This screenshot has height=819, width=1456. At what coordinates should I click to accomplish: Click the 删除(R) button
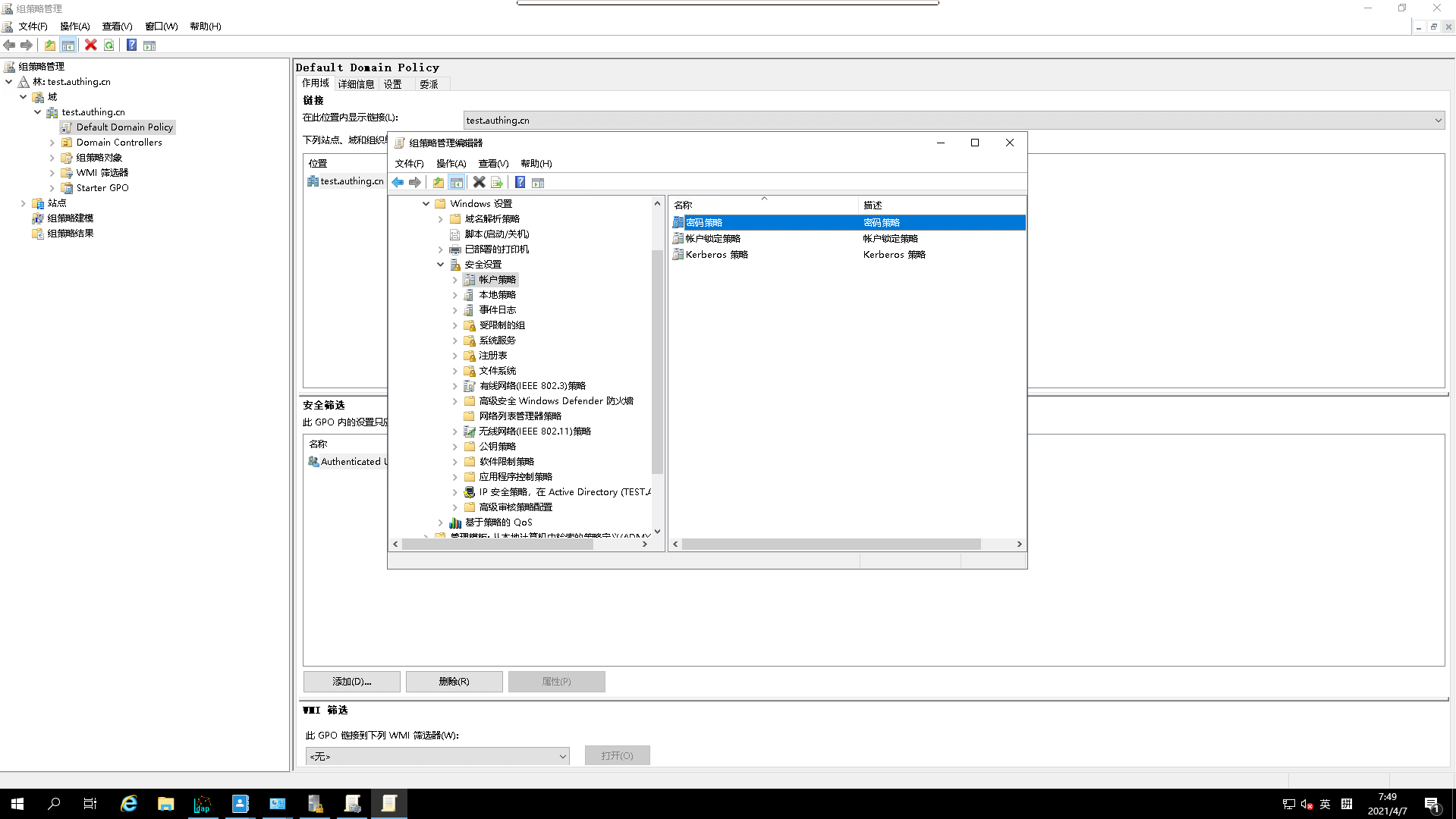(454, 682)
